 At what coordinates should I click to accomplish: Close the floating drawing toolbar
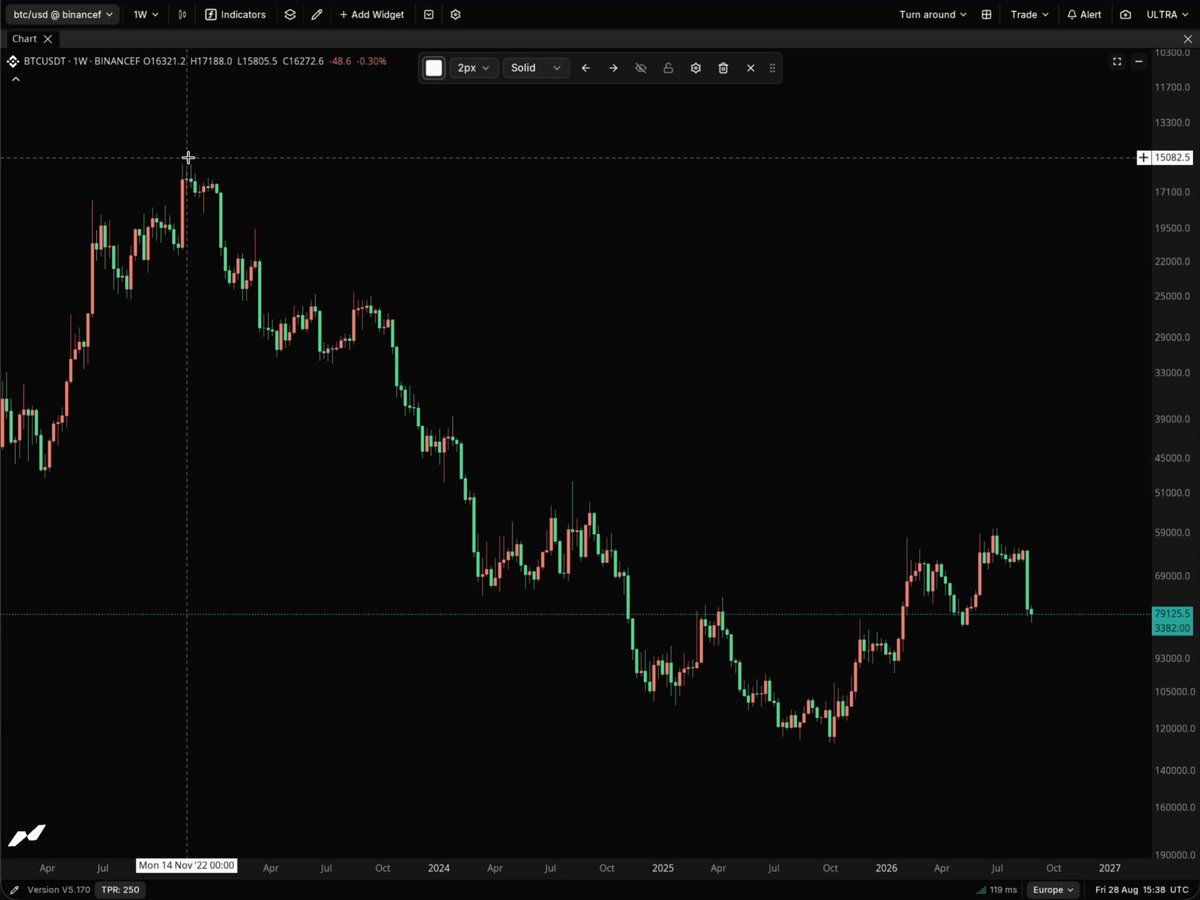coord(751,68)
